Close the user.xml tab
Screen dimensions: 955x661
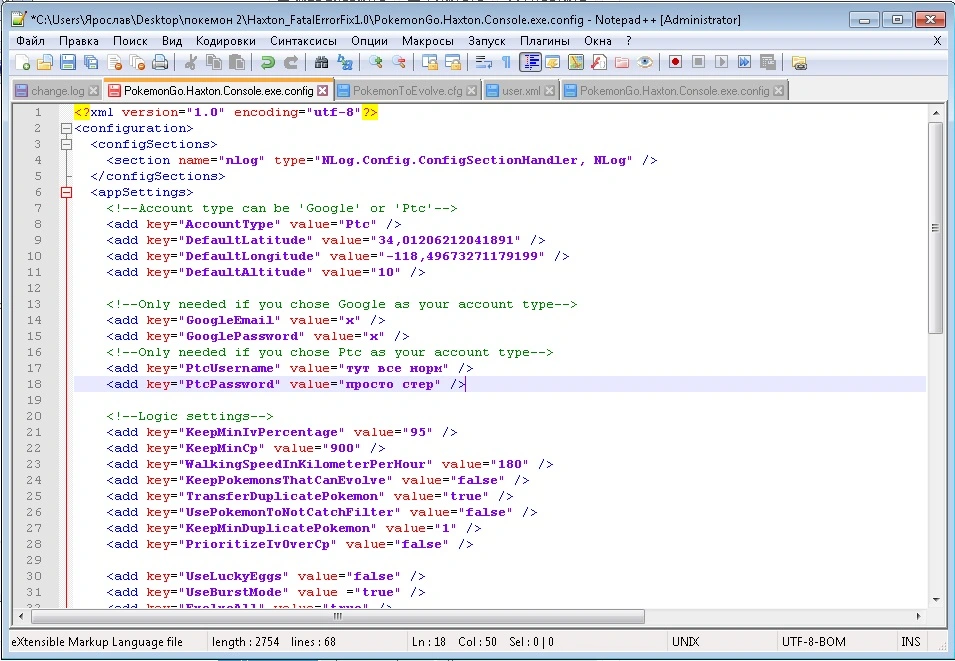coord(549,91)
